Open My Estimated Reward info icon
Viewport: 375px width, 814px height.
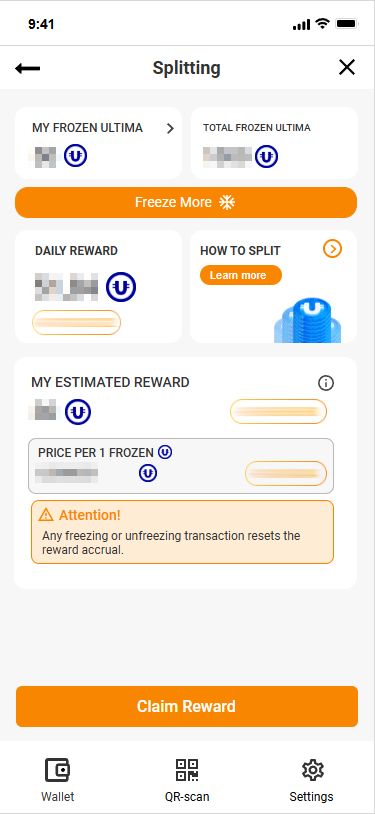pyautogui.click(x=326, y=383)
